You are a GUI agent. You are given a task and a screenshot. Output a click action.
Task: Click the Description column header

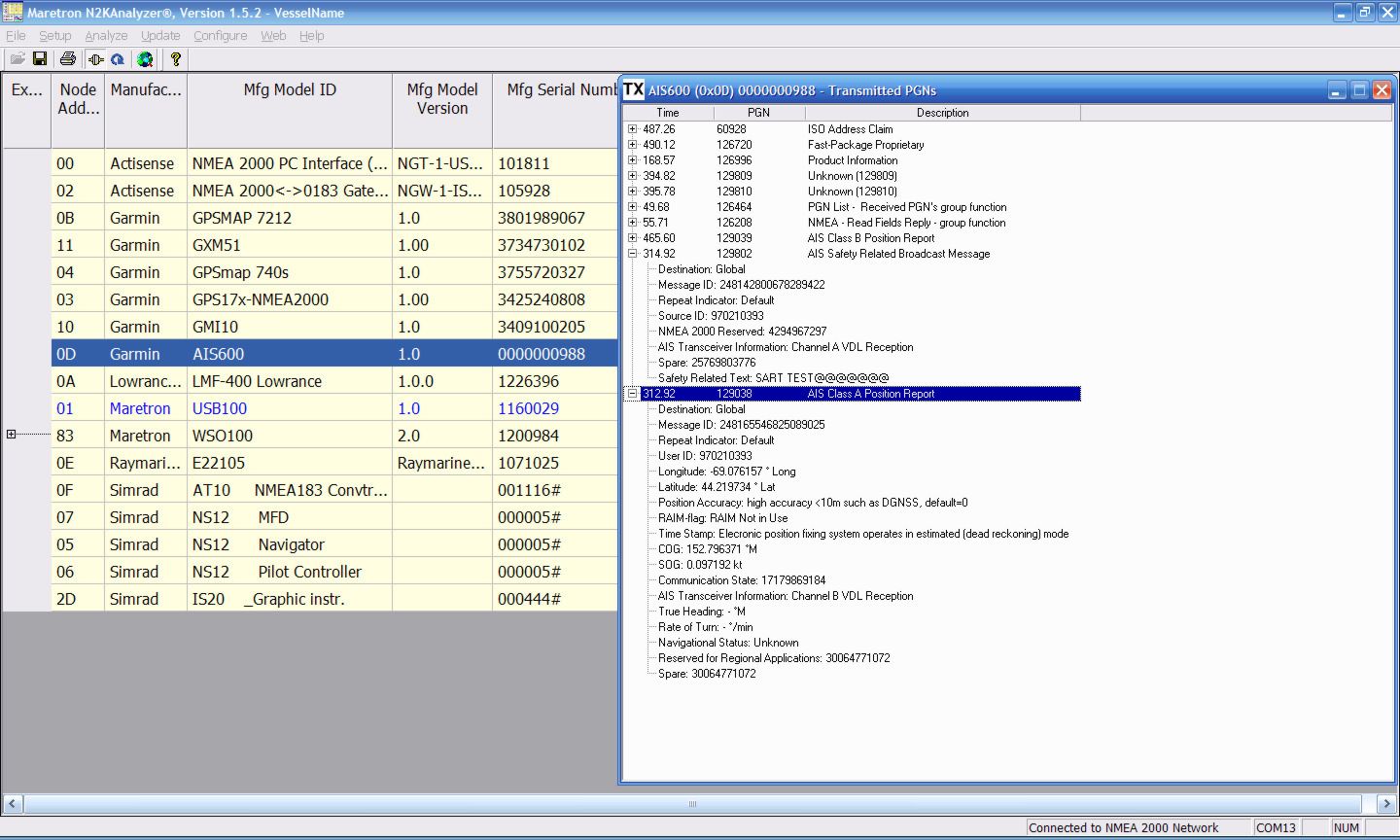942,113
